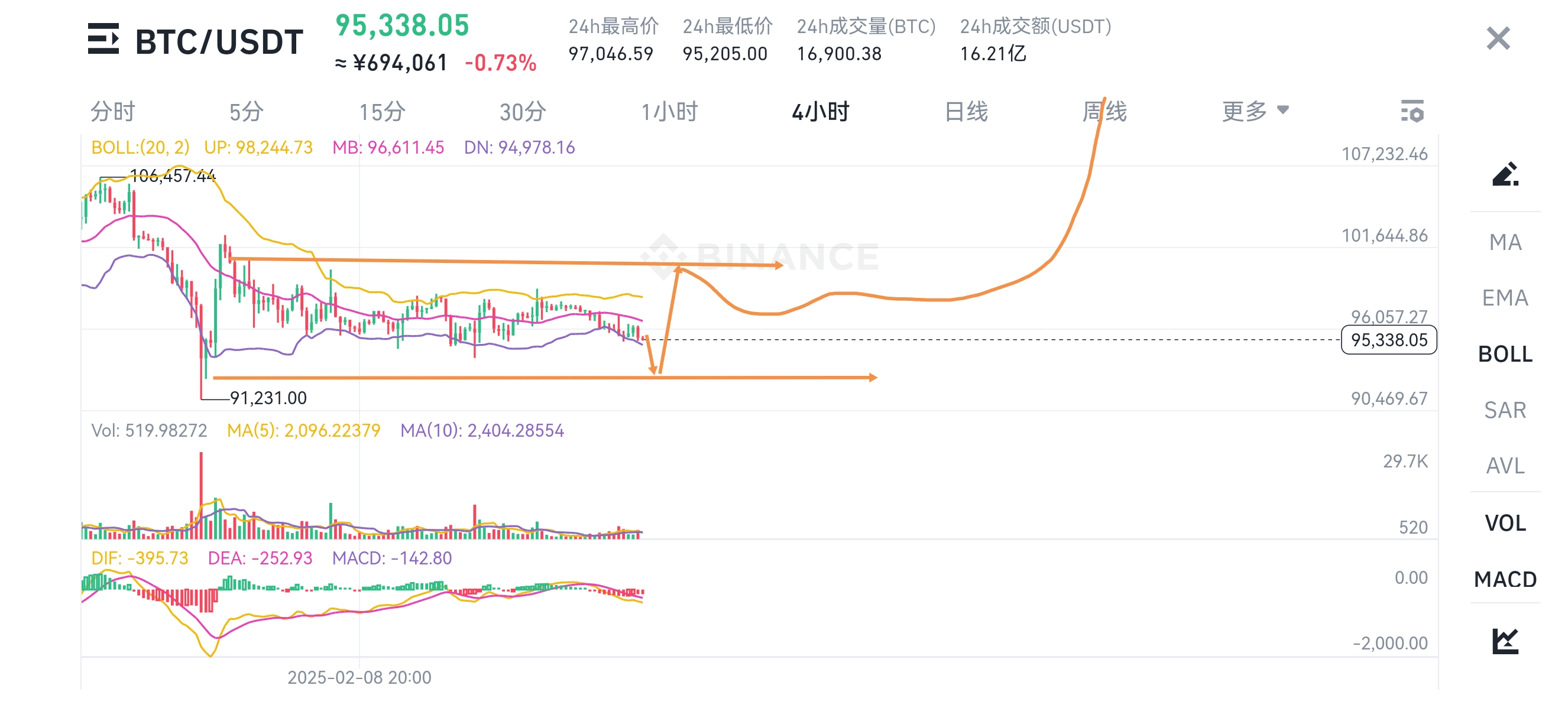Enable the AVL indicator
Image resolution: width=1568 pixels, height=708 pixels.
[1505, 466]
